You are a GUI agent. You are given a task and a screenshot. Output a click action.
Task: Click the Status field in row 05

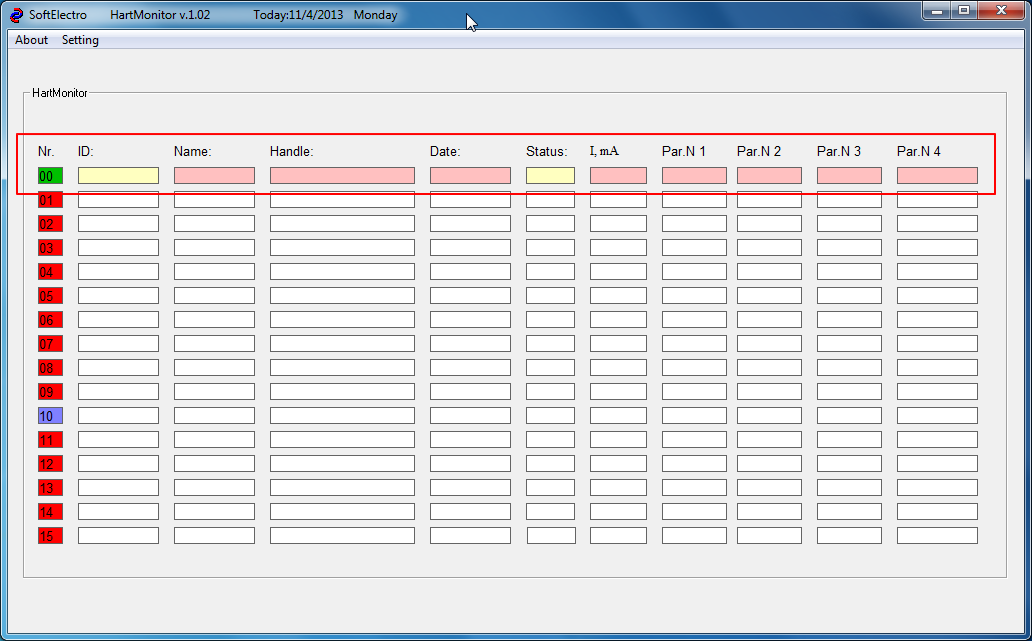[x=550, y=295]
